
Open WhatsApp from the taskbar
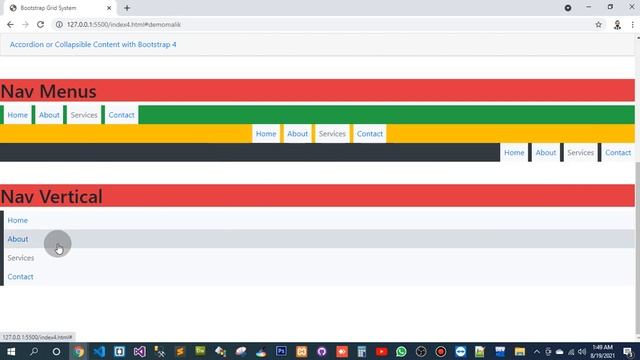click(x=401, y=351)
